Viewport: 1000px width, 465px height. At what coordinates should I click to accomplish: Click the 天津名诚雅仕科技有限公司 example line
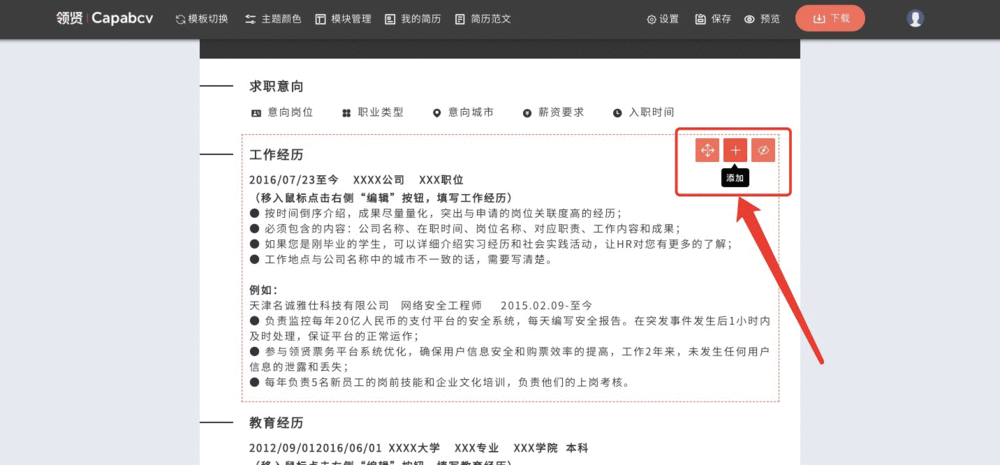pyautogui.click(x=421, y=306)
